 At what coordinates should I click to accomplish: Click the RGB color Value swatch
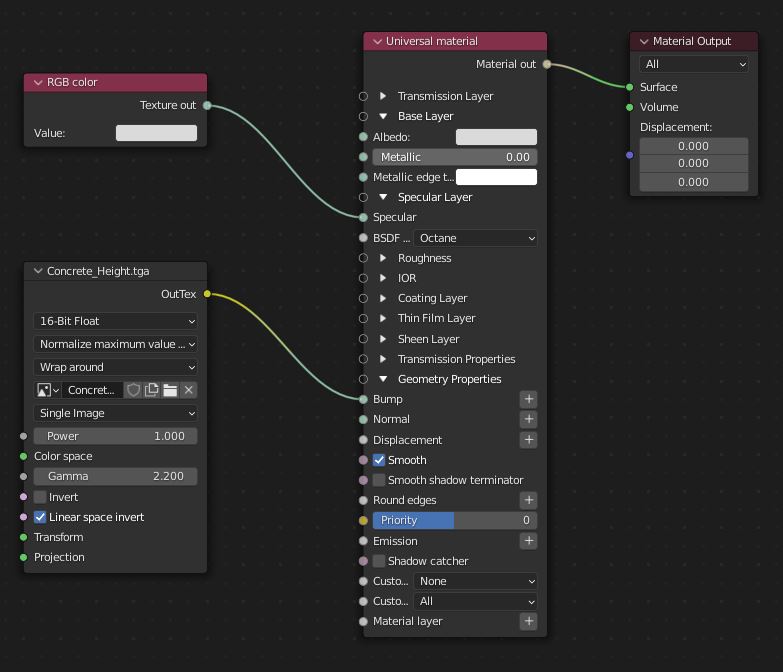point(156,133)
